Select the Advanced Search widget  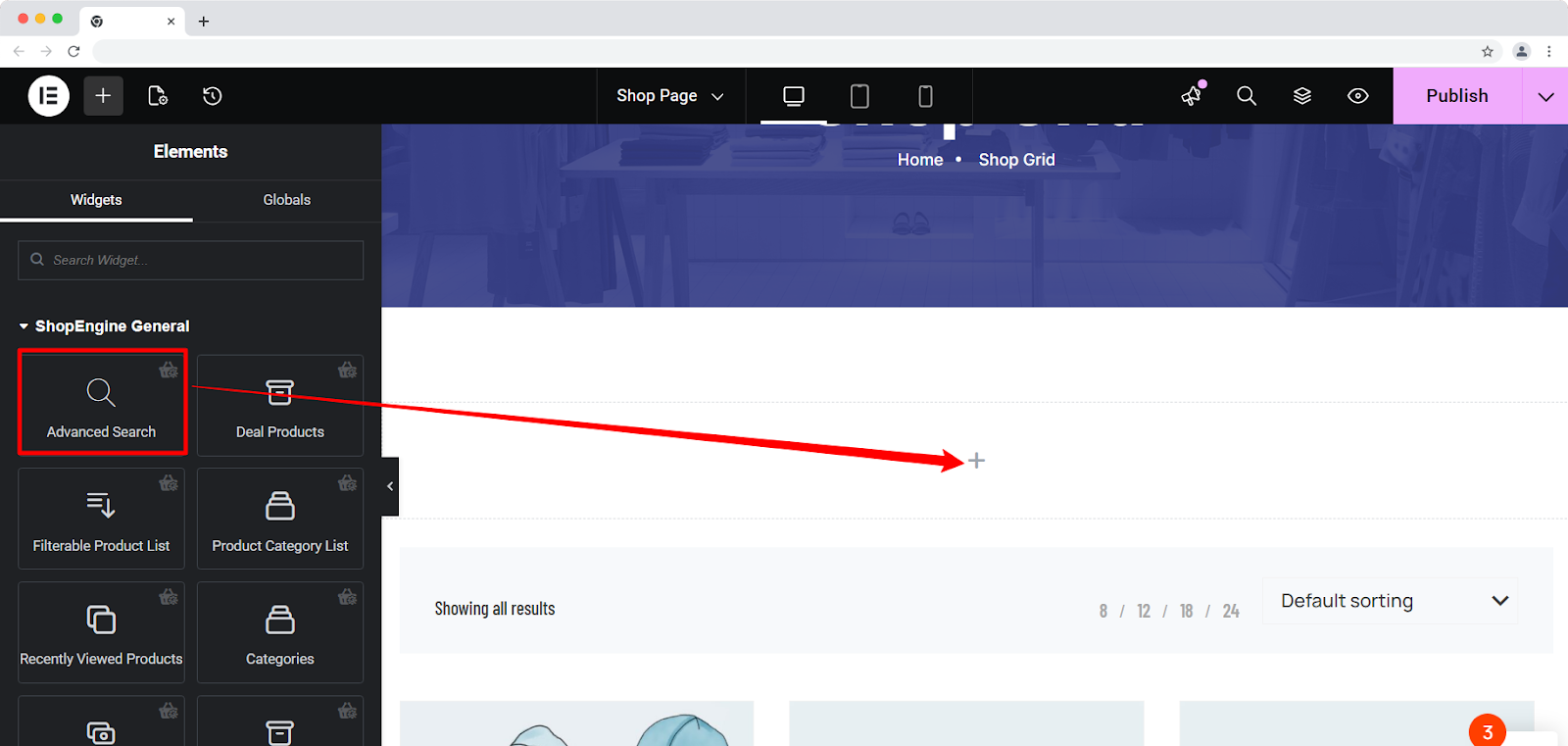(x=102, y=403)
